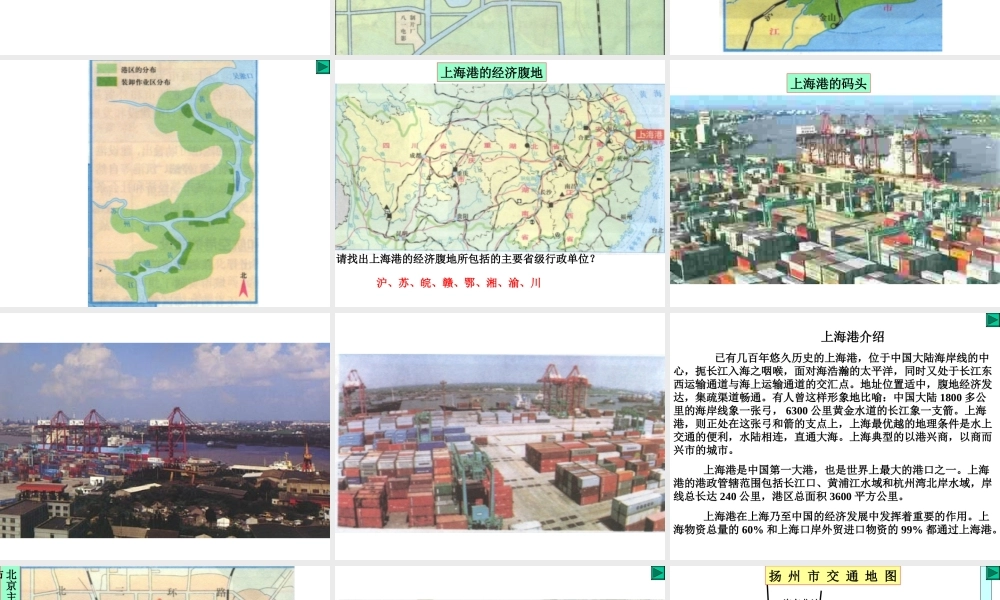Click the 港区的分布 legend entry
1000x600 pixels.
tap(128, 69)
